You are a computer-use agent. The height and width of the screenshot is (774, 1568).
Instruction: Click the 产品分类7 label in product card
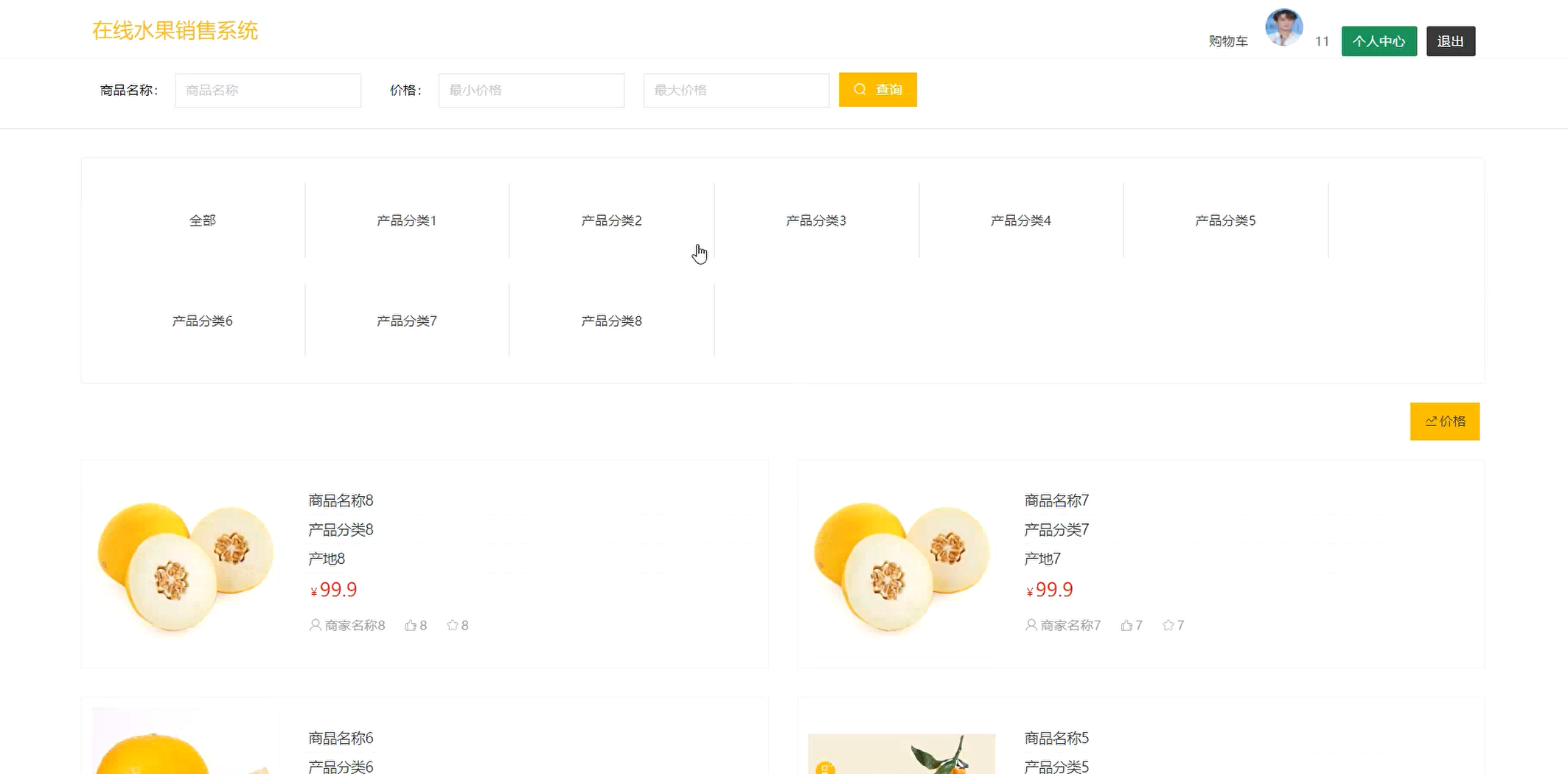1056,529
